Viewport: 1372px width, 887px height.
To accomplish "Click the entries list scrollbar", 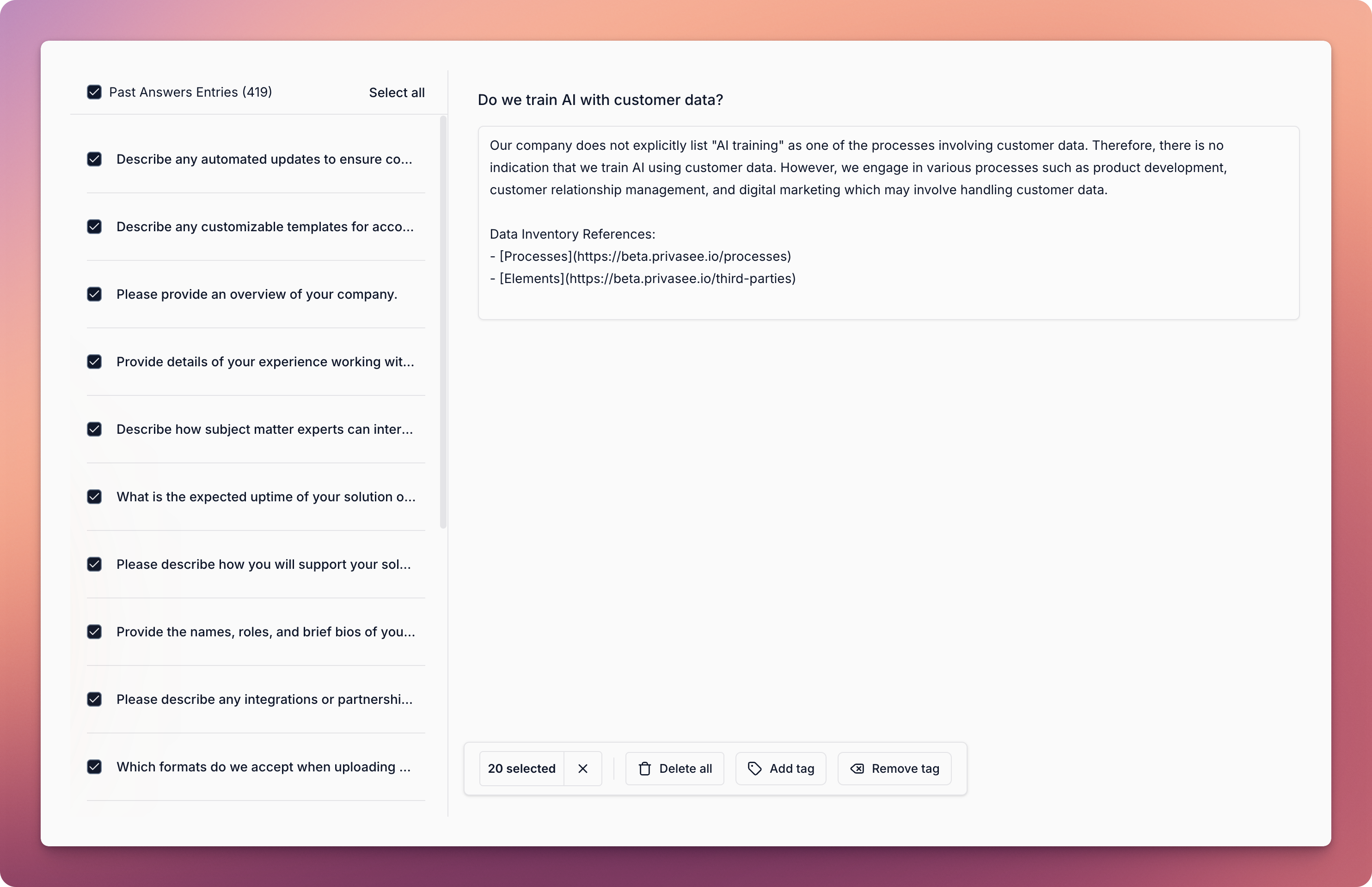I will tap(443, 322).
